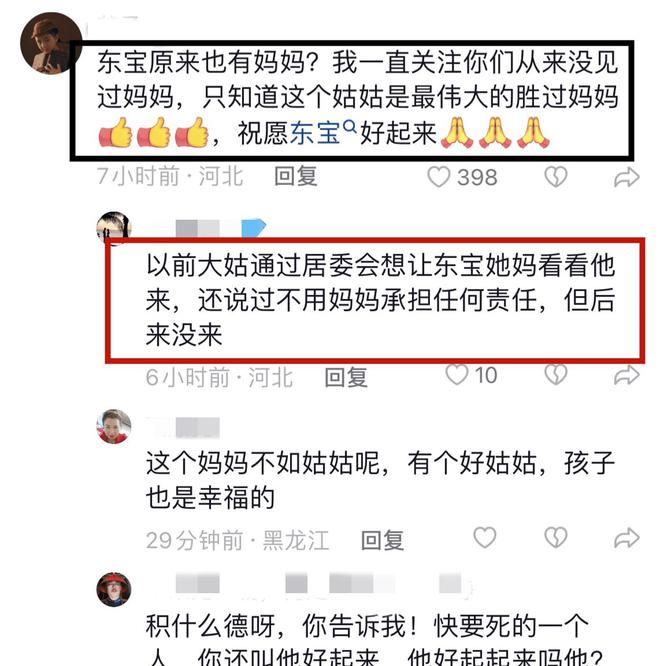This screenshot has height=666, width=660.
Task: Dislike the 29分钟前 黑龙江 comment
Action: click(556, 538)
